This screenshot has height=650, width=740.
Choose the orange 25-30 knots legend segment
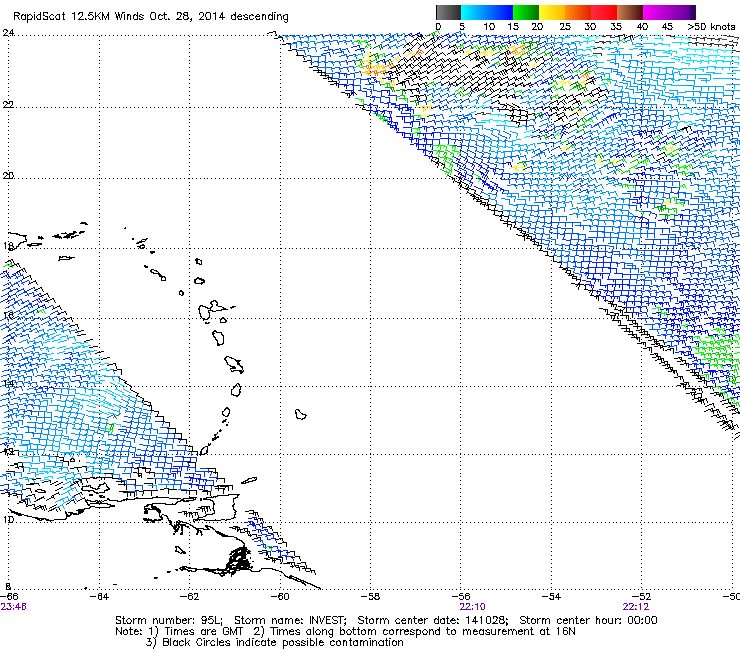[578, 12]
